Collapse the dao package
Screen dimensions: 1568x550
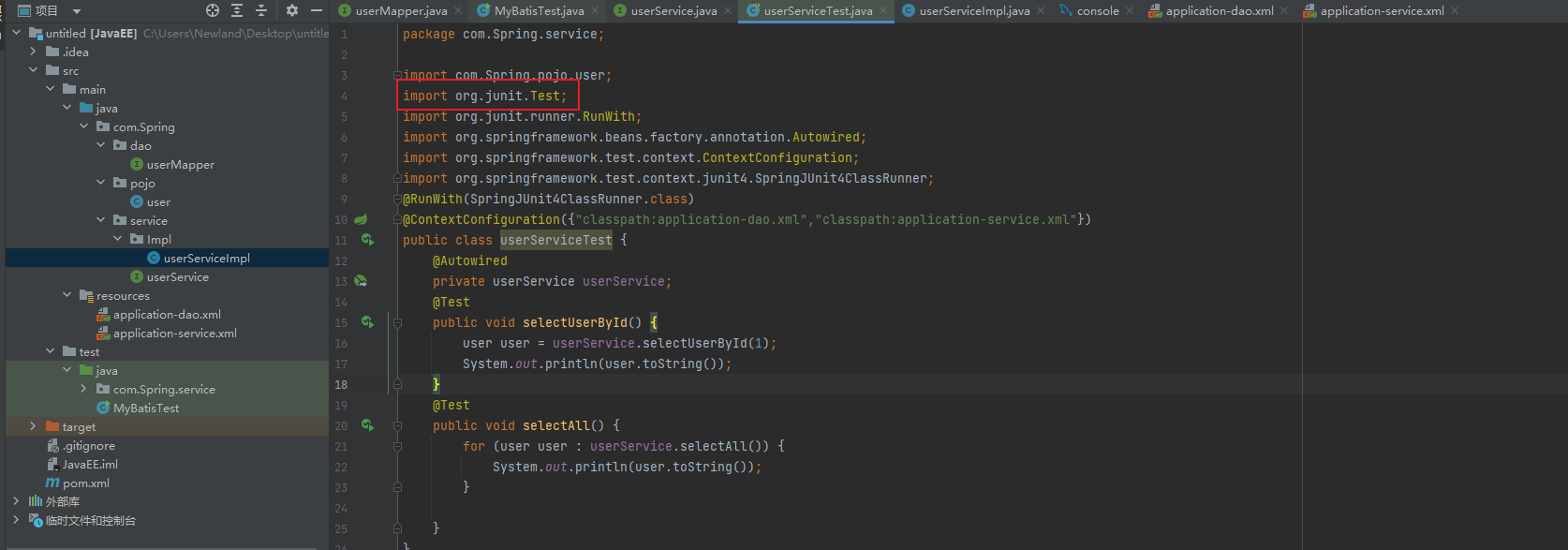pos(100,145)
